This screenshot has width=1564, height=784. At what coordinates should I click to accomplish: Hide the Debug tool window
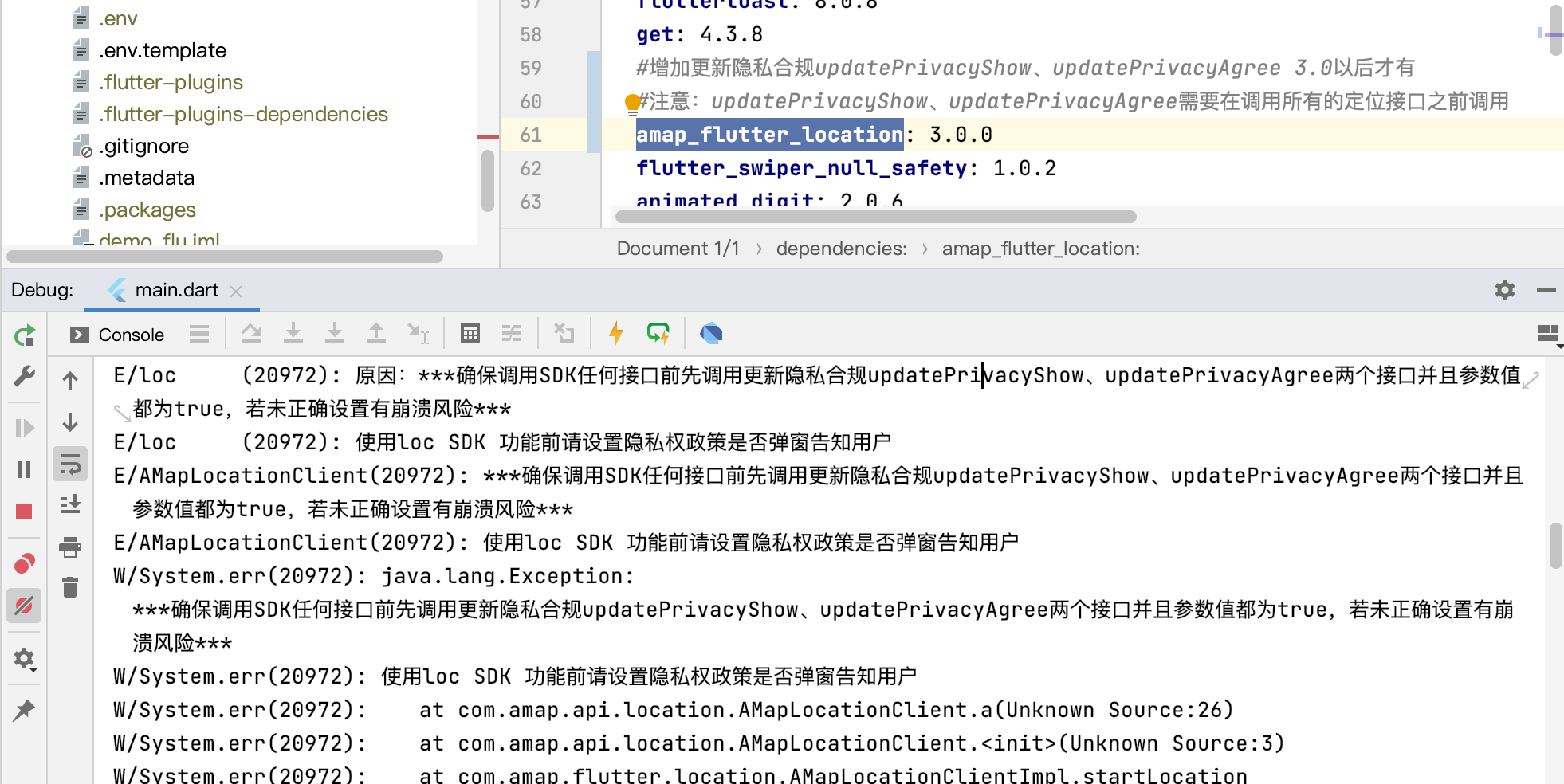(1546, 290)
